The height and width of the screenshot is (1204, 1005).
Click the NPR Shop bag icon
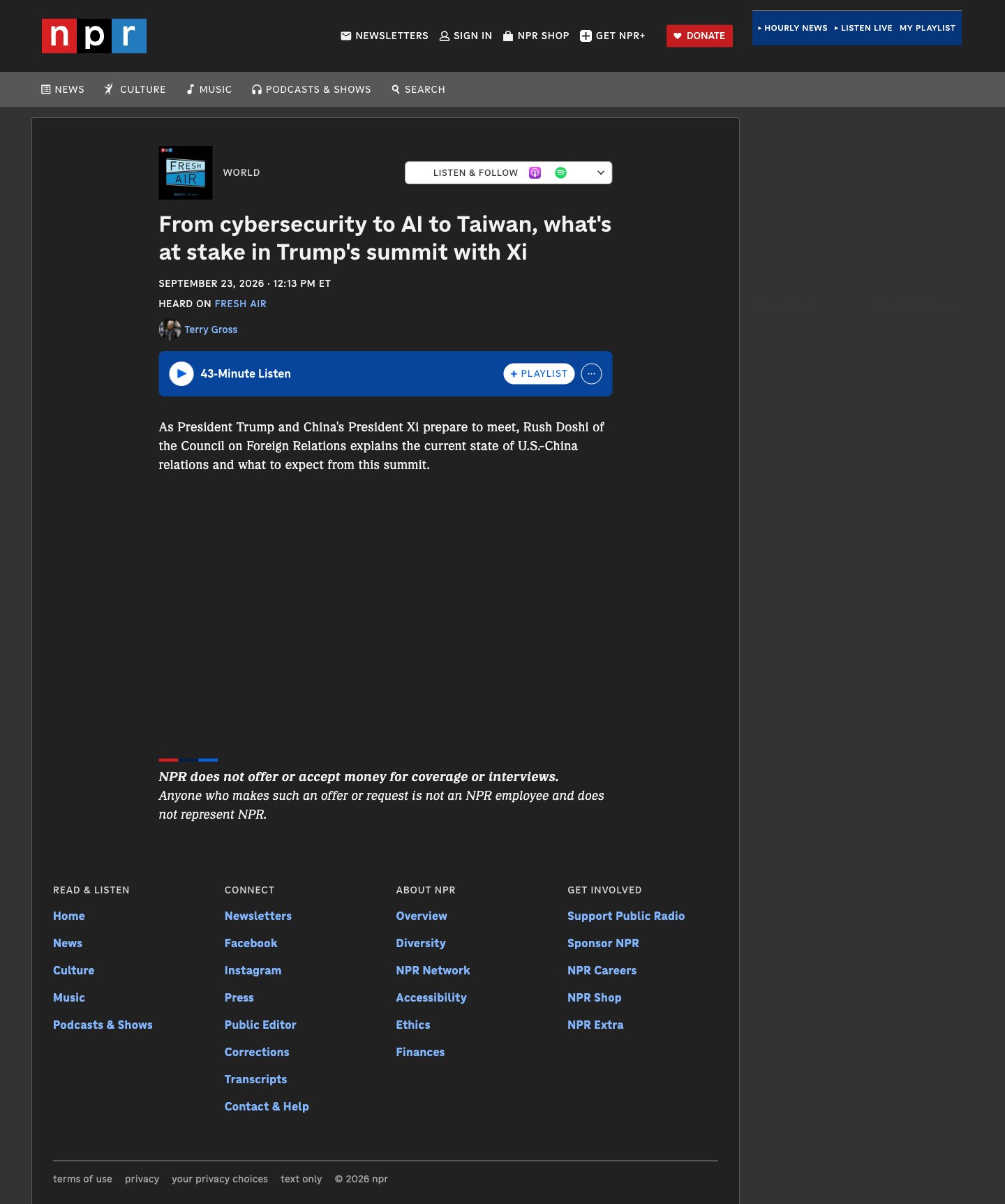point(508,36)
